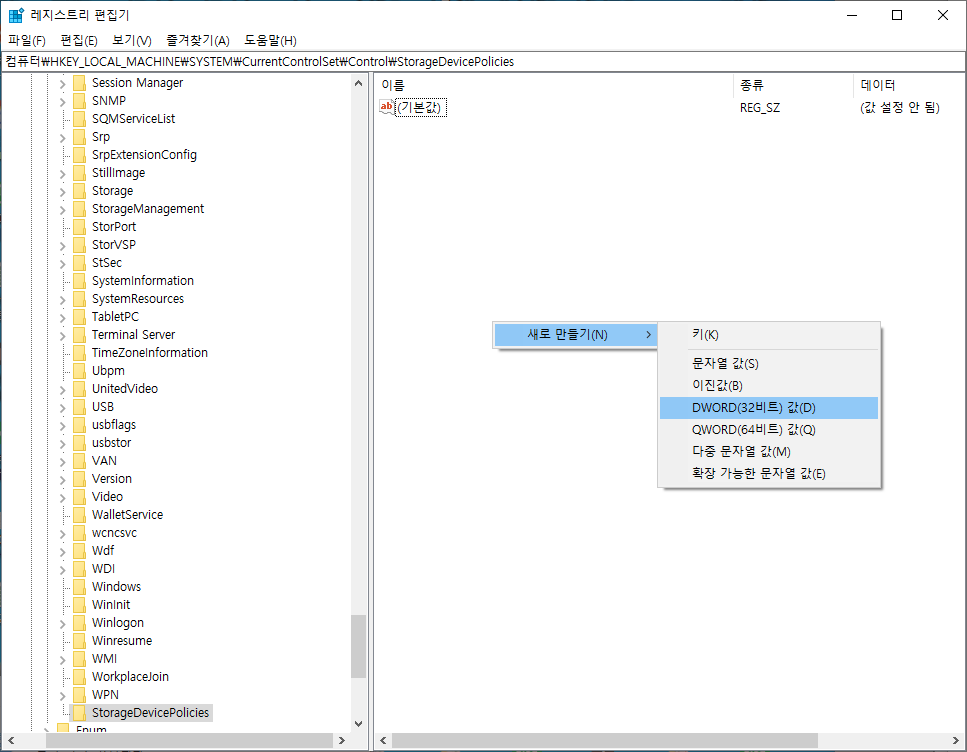Expand the SNMP key
Viewport: 967px width, 752px height.
(x=62, y=101)
